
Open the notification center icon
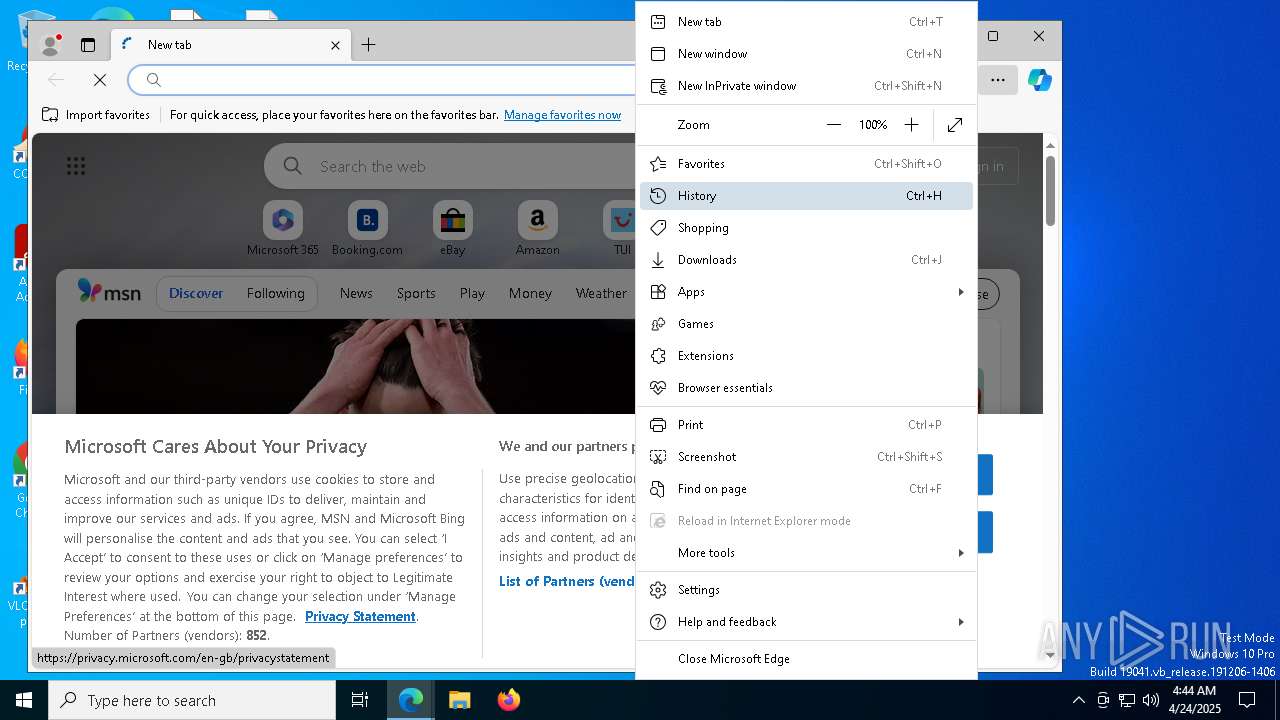coord(1247,700)
